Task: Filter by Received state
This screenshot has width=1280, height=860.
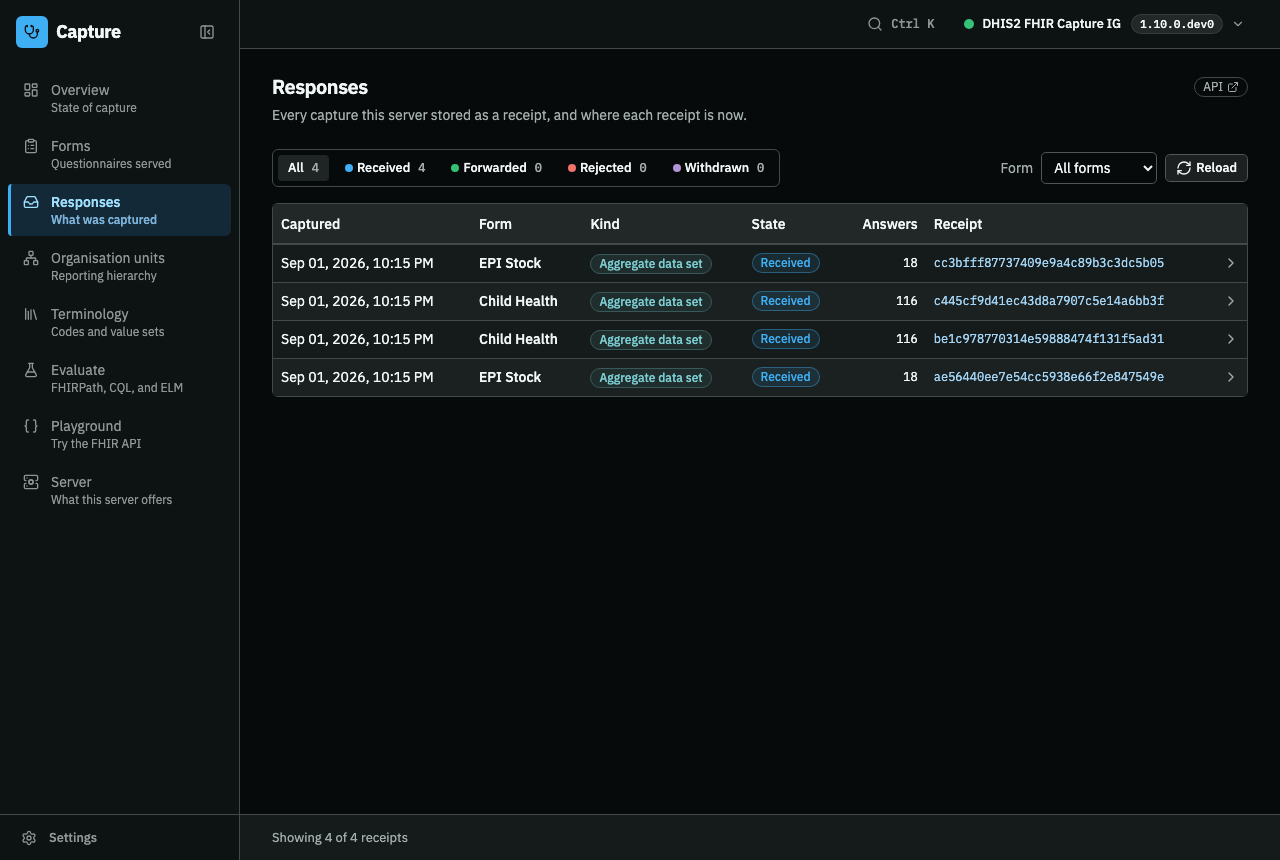Action: tap(385, 168)
